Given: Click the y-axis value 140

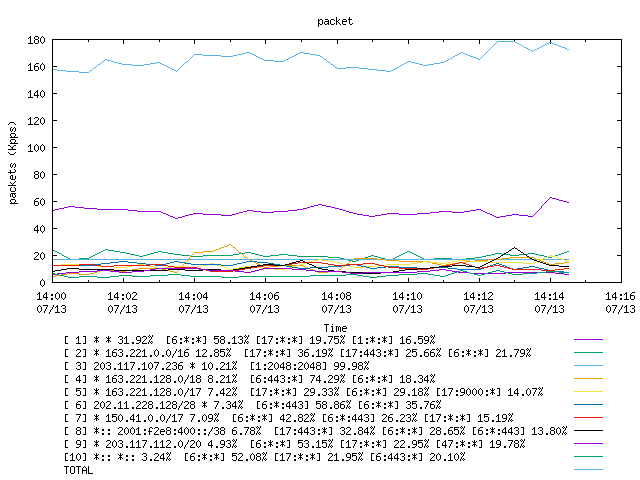Looking at the screenshot, I should tap(36, 94).
